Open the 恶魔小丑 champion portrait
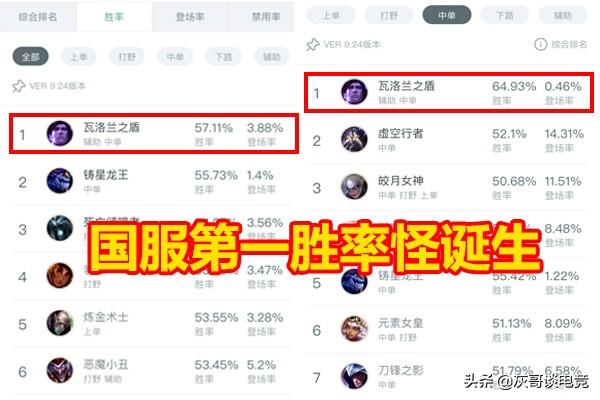 click(60, 370)
